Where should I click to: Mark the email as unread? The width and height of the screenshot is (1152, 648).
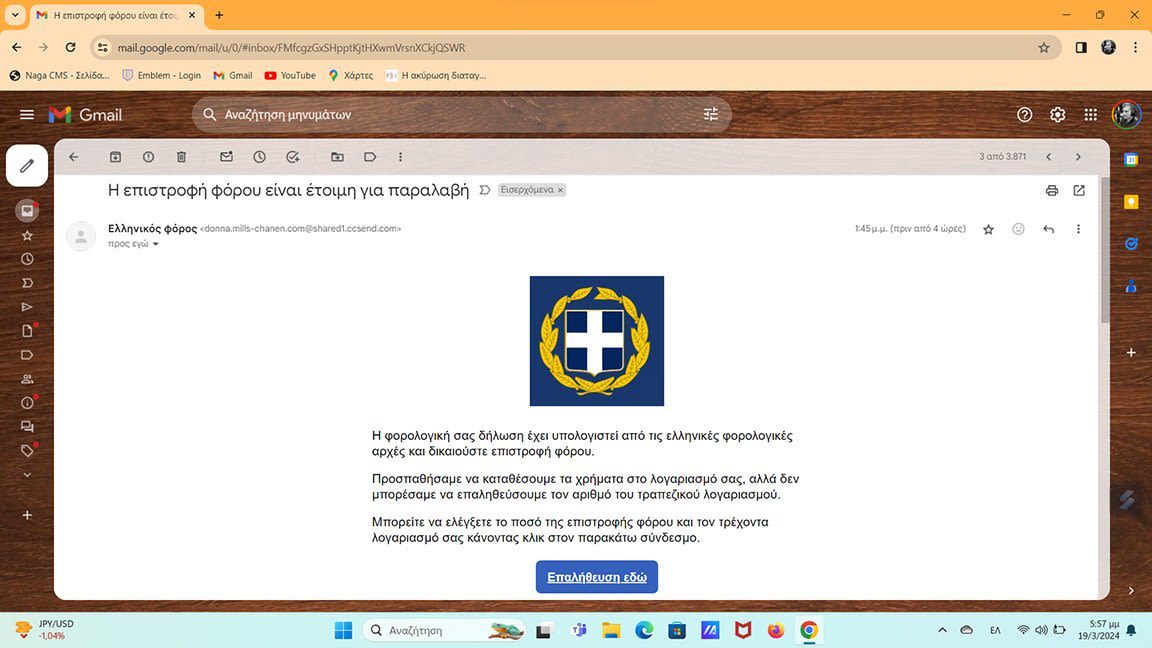click(x=226, y=157)
